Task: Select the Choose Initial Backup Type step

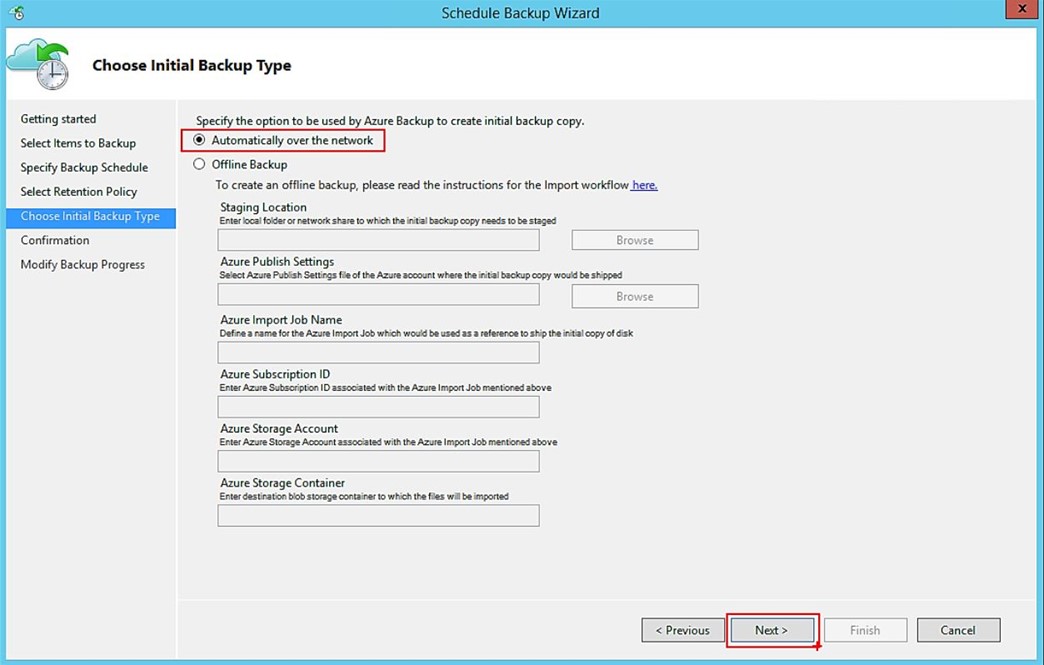Action: click(91, 216)
